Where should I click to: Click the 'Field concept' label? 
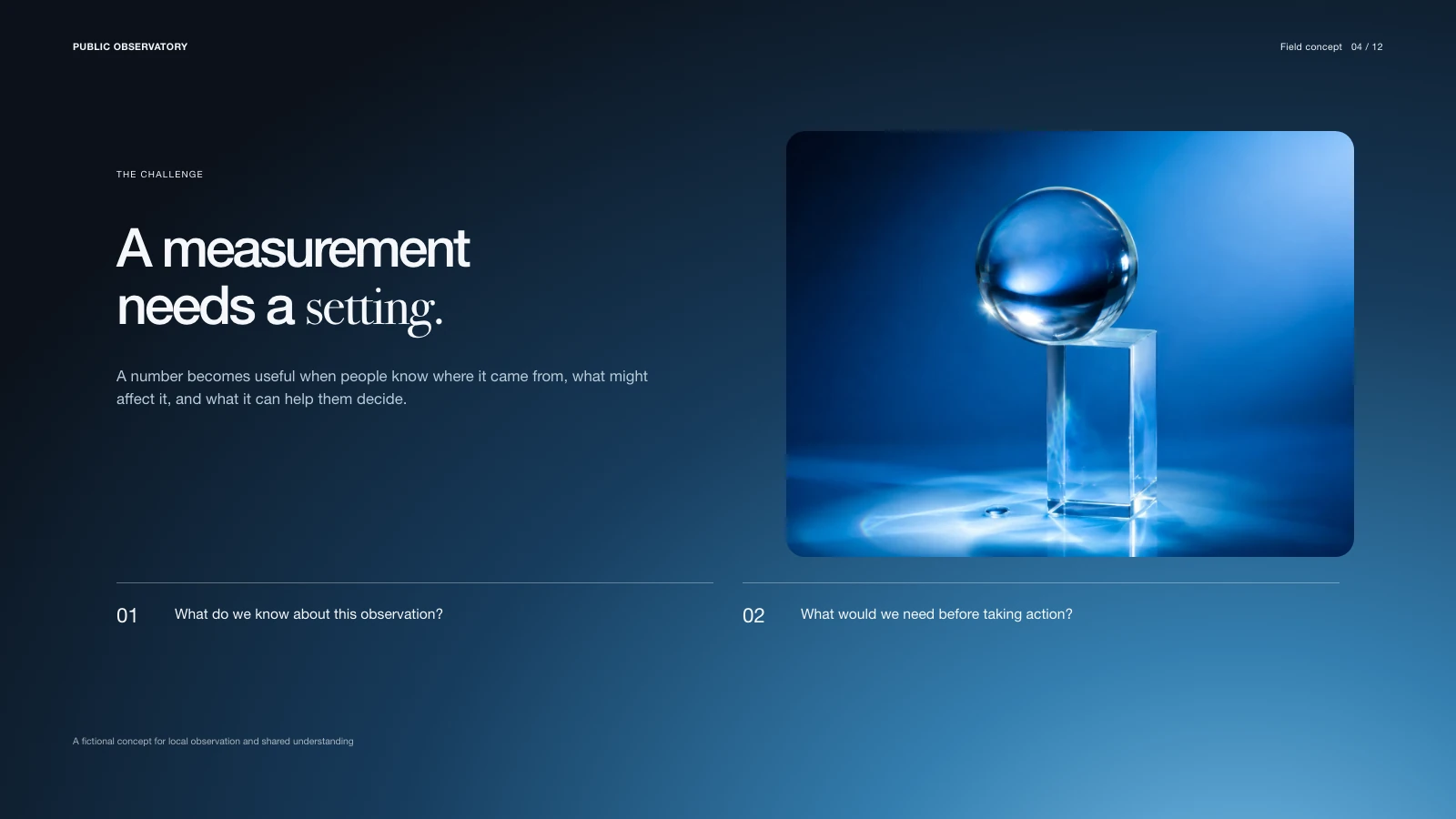pos(1310,46)
